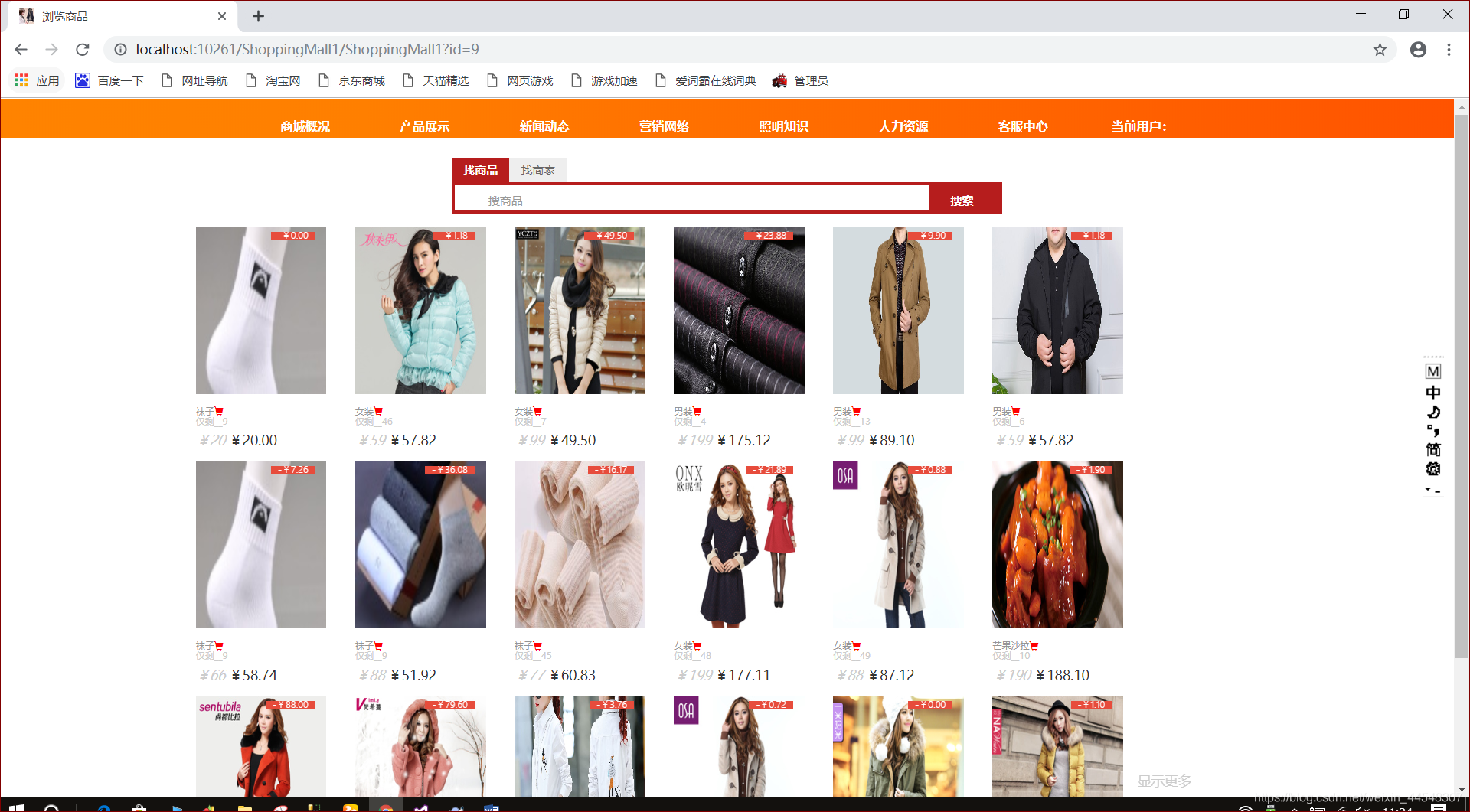Open the 产品展示 menu item
Image resolution: width=1470 pixels, height=812 pixels.
[424, 126]
